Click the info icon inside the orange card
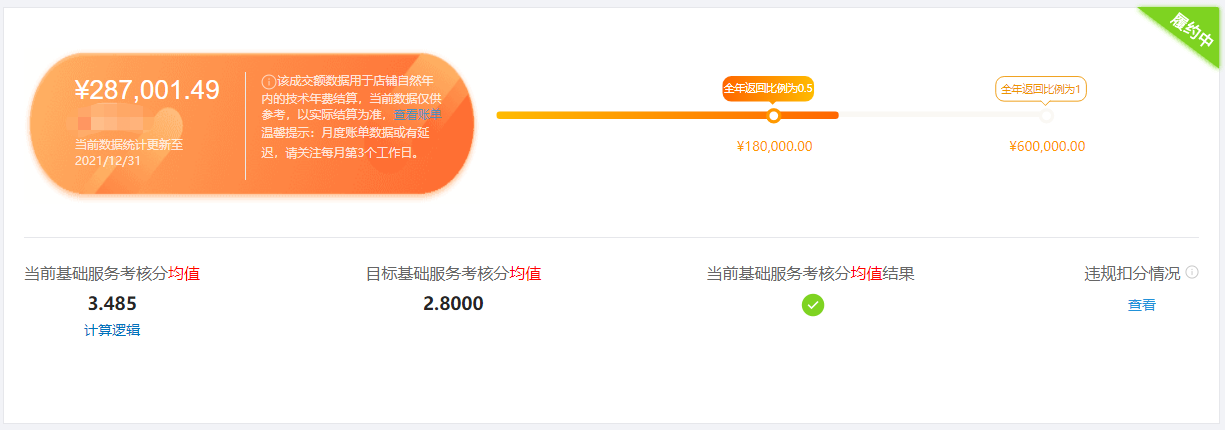This screenshot has height=430, width=1225. (x=269, y=81)
